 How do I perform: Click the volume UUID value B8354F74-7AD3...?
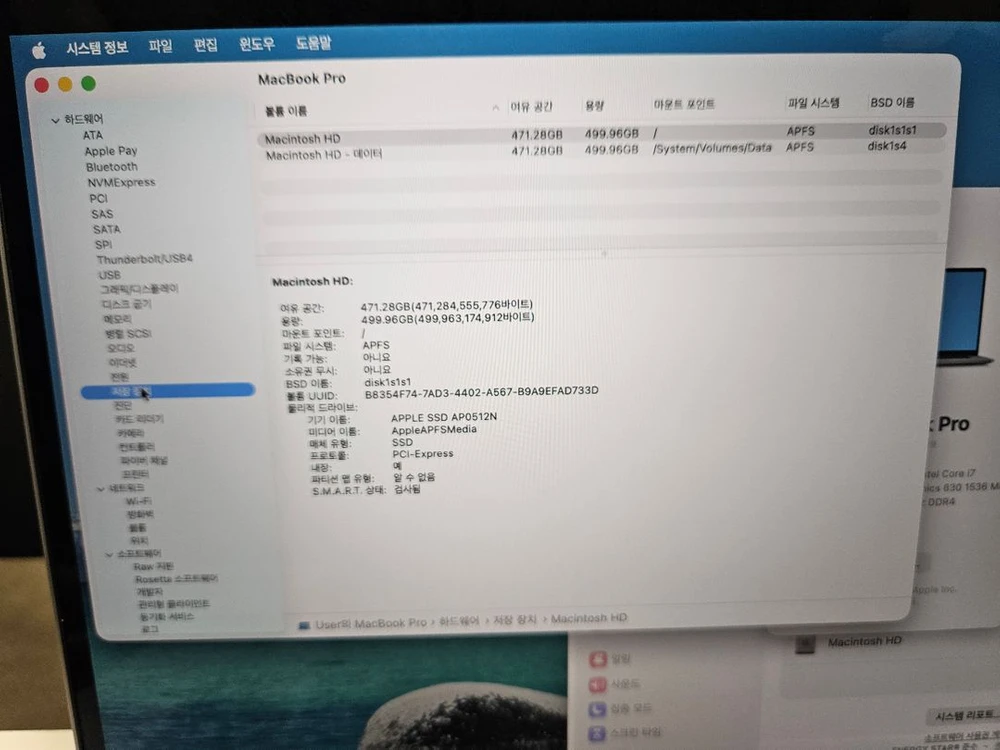pyautogui.click(x=482, y=392)
